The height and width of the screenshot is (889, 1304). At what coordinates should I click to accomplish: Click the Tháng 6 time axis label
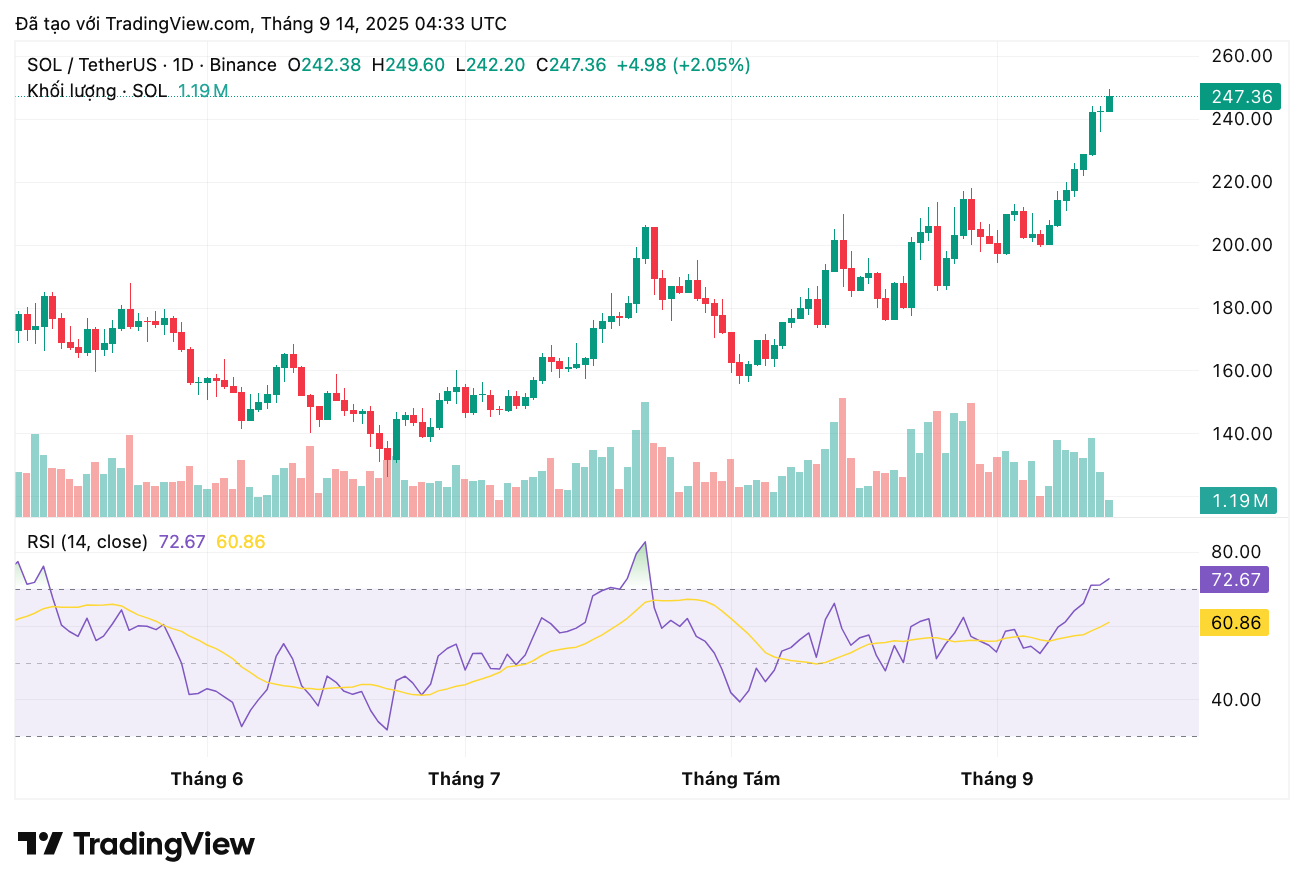(207, 778)
